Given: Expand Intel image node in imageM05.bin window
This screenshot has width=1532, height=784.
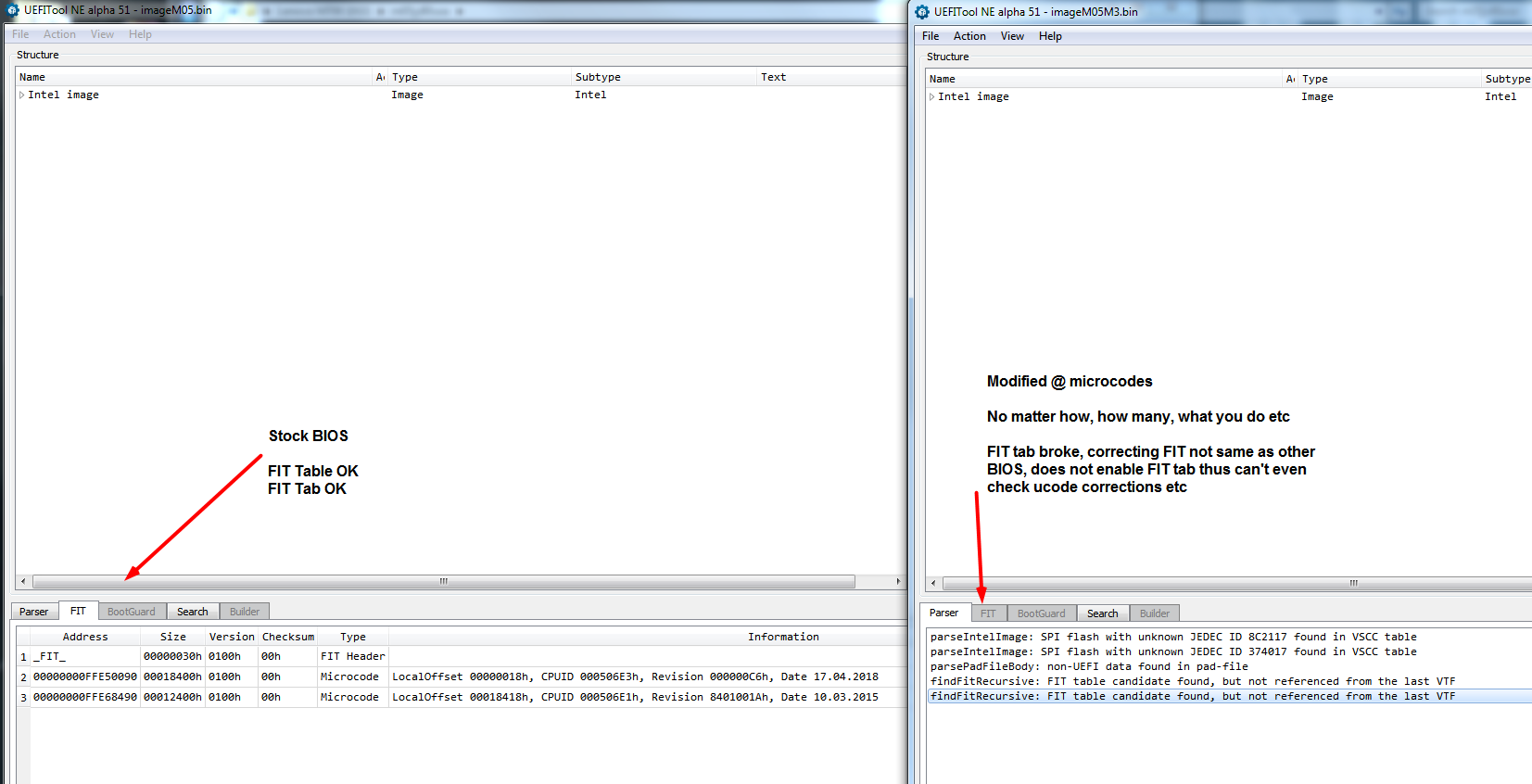Looking at the screenshot, I should [22, 95].
